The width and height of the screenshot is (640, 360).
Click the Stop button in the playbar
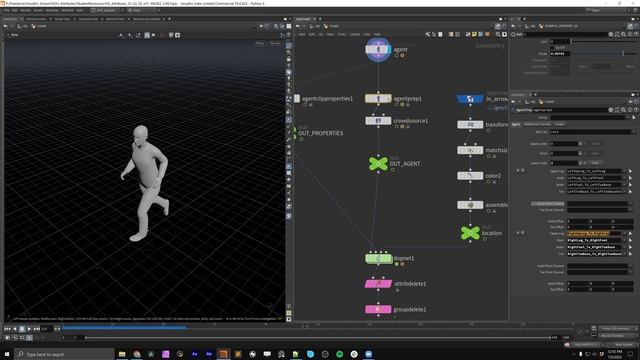pyautogui.click(x=22, y=329)
